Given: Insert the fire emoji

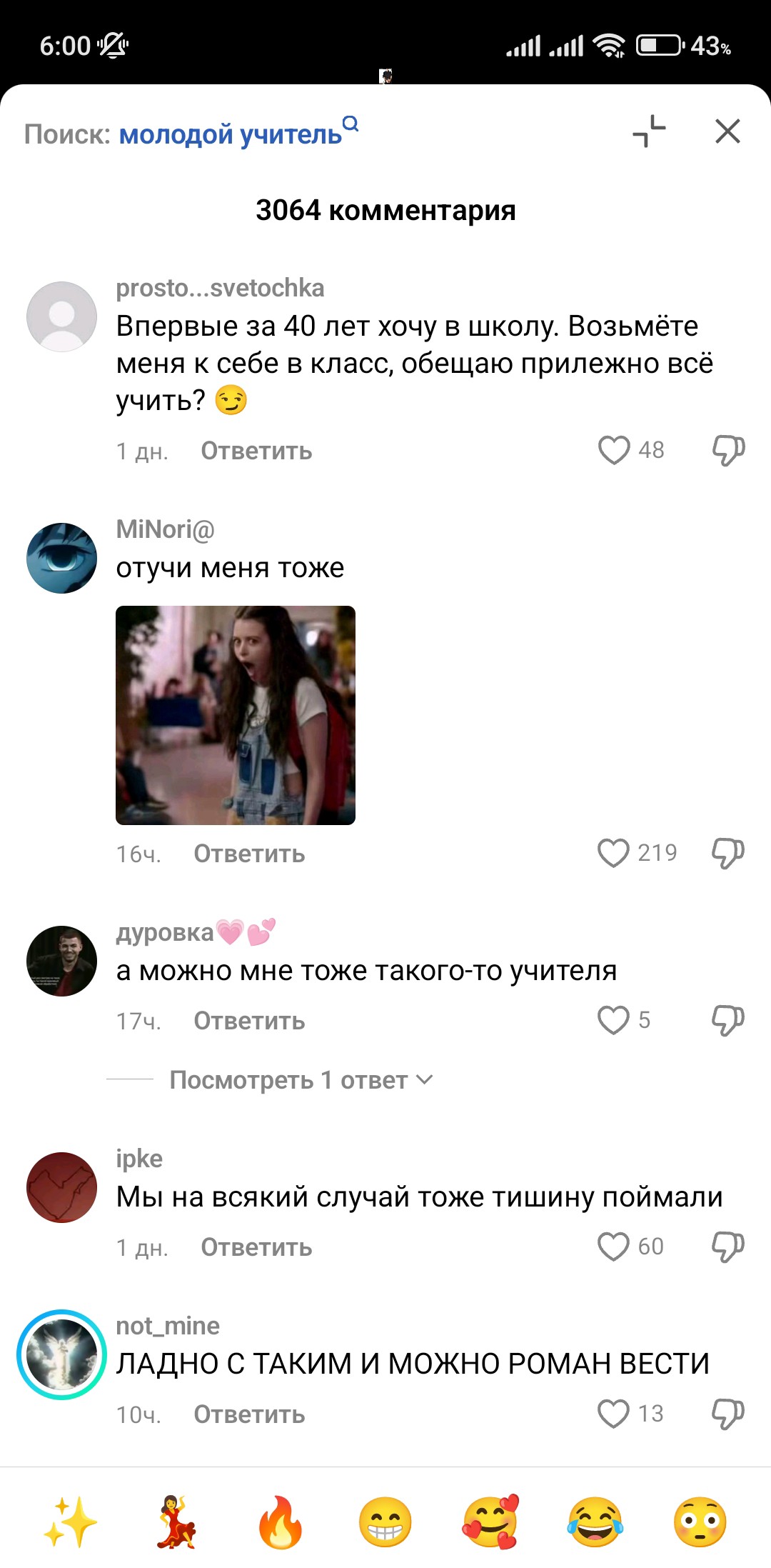Looking at the screenshot, I should tap(281, 1522).
